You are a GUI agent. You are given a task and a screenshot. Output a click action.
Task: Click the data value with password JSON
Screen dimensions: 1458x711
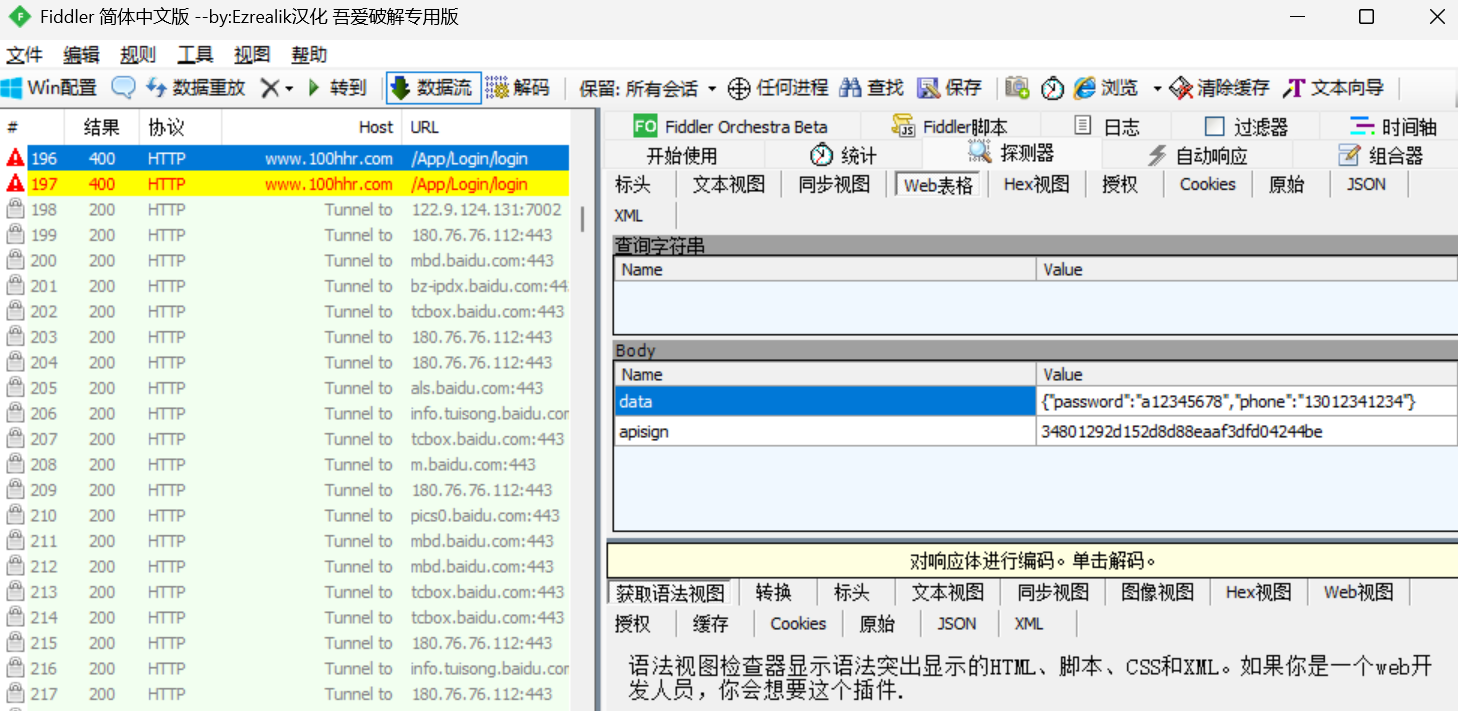[x=1228, y=401]
